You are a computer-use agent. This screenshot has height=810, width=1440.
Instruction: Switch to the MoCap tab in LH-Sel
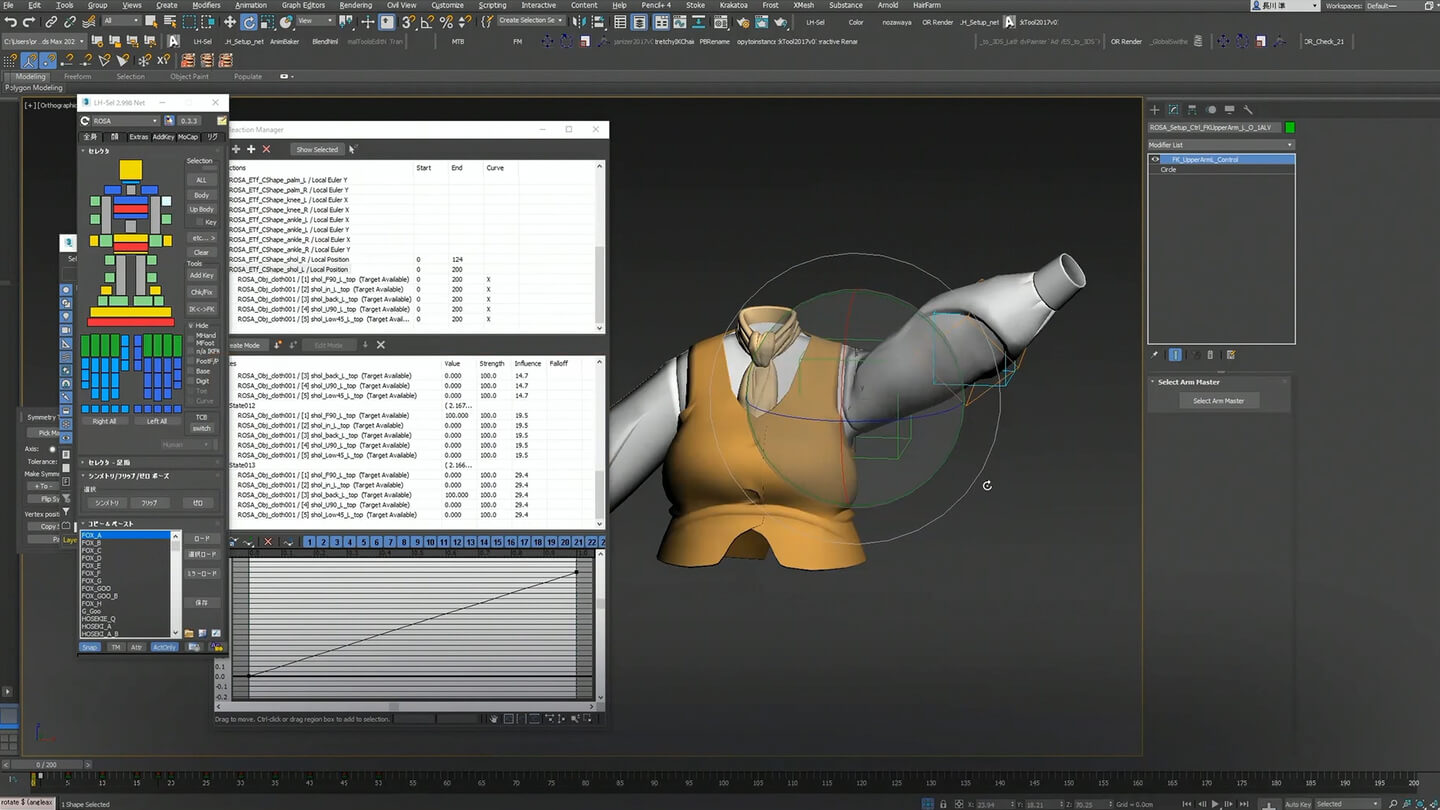point(188,137)
